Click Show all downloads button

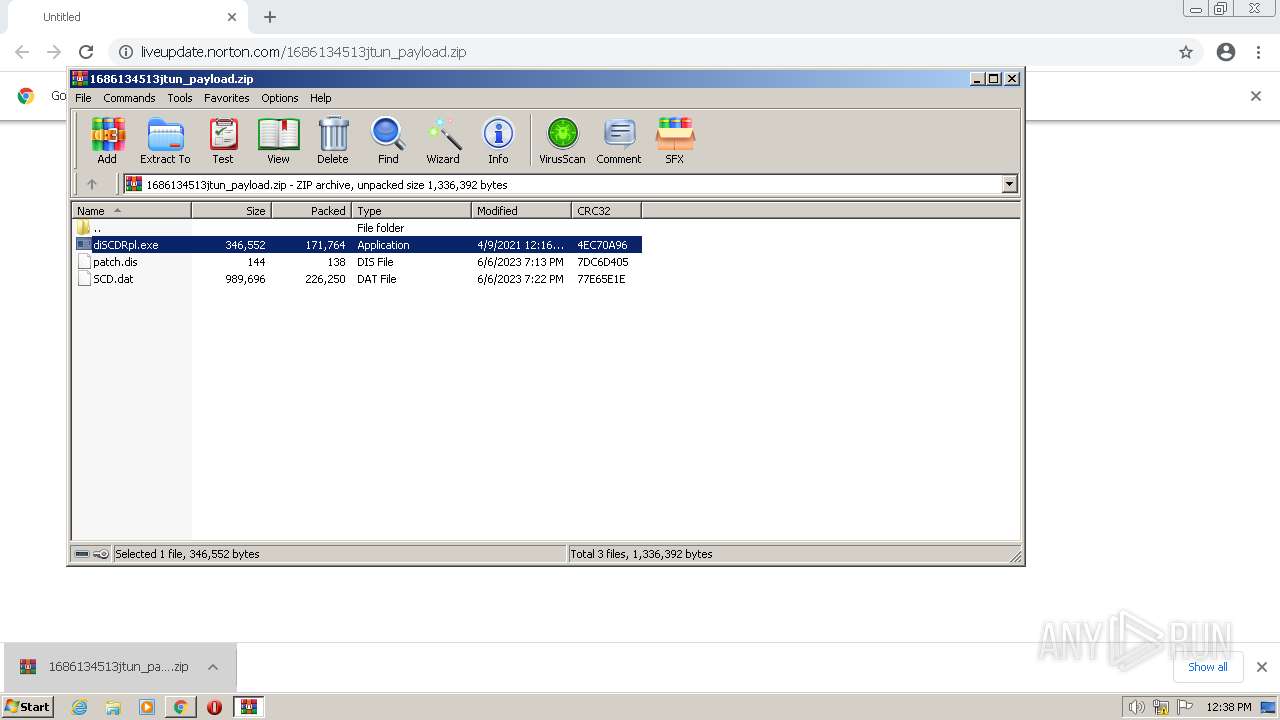point(1208,667)
